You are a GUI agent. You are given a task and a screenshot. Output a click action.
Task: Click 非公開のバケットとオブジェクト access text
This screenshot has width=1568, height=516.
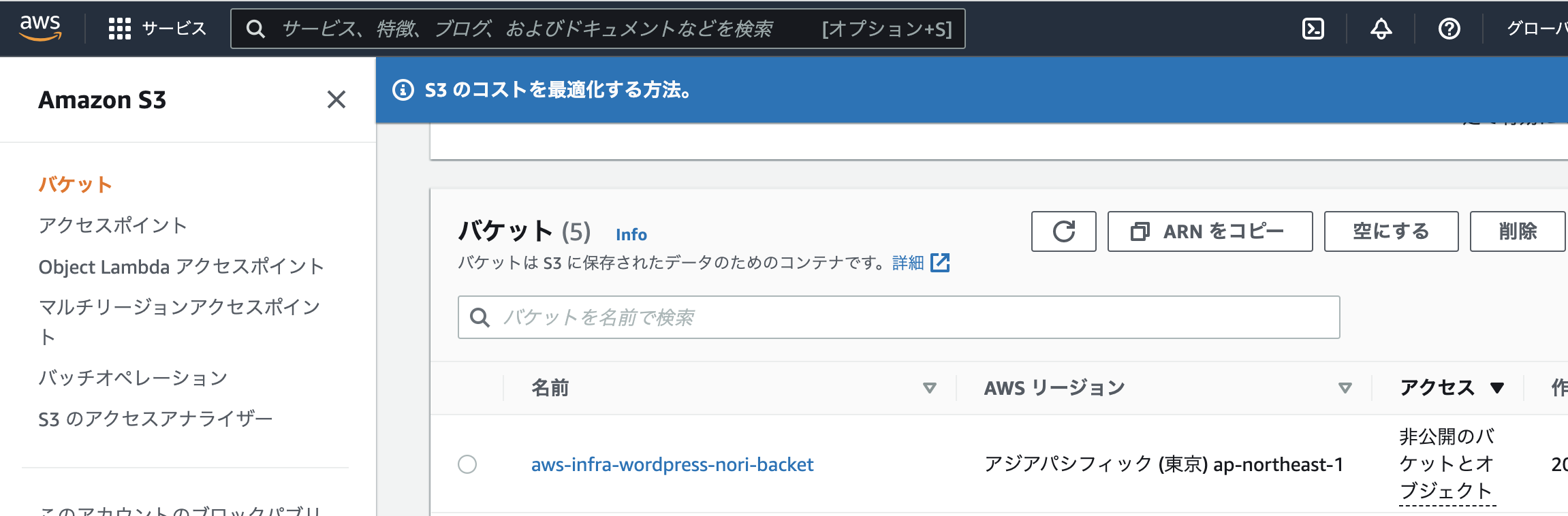1447,464
